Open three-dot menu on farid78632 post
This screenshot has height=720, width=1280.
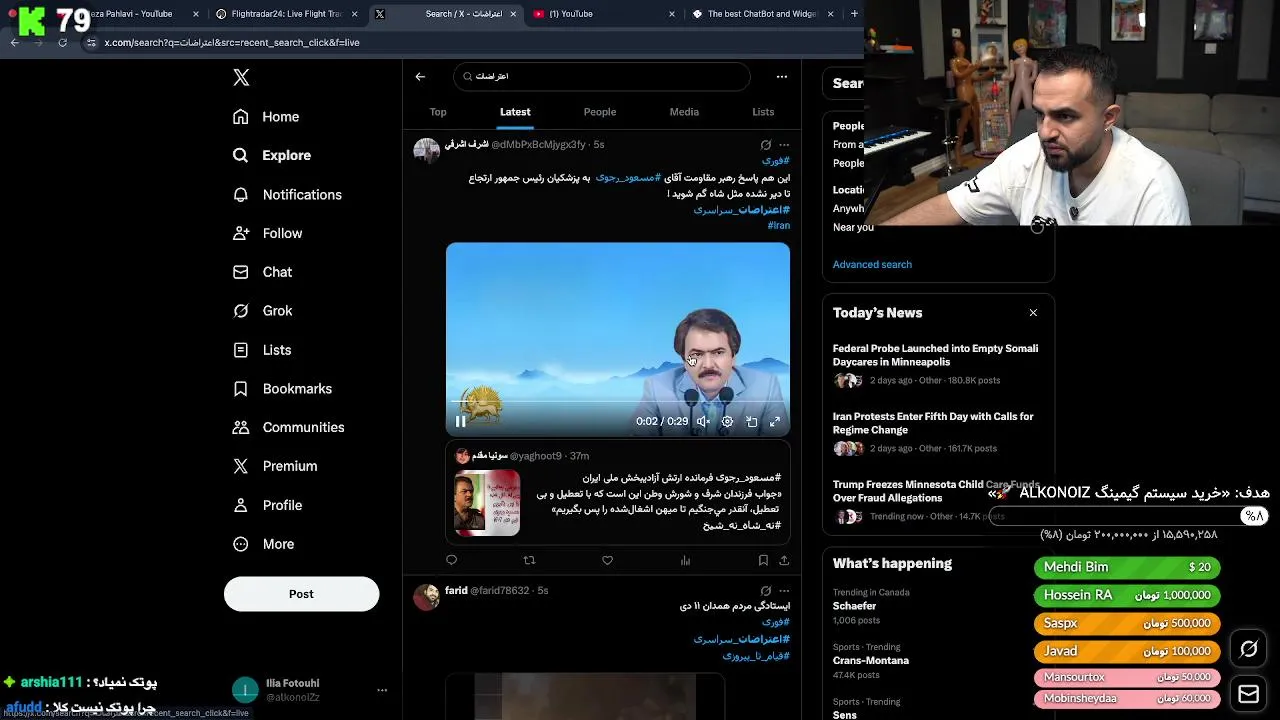(x=784, y=591)
